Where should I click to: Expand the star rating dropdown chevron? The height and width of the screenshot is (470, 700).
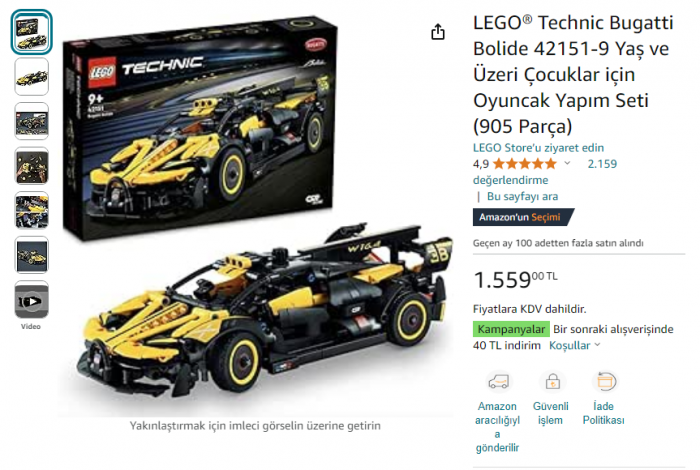(x=567, y=163)
